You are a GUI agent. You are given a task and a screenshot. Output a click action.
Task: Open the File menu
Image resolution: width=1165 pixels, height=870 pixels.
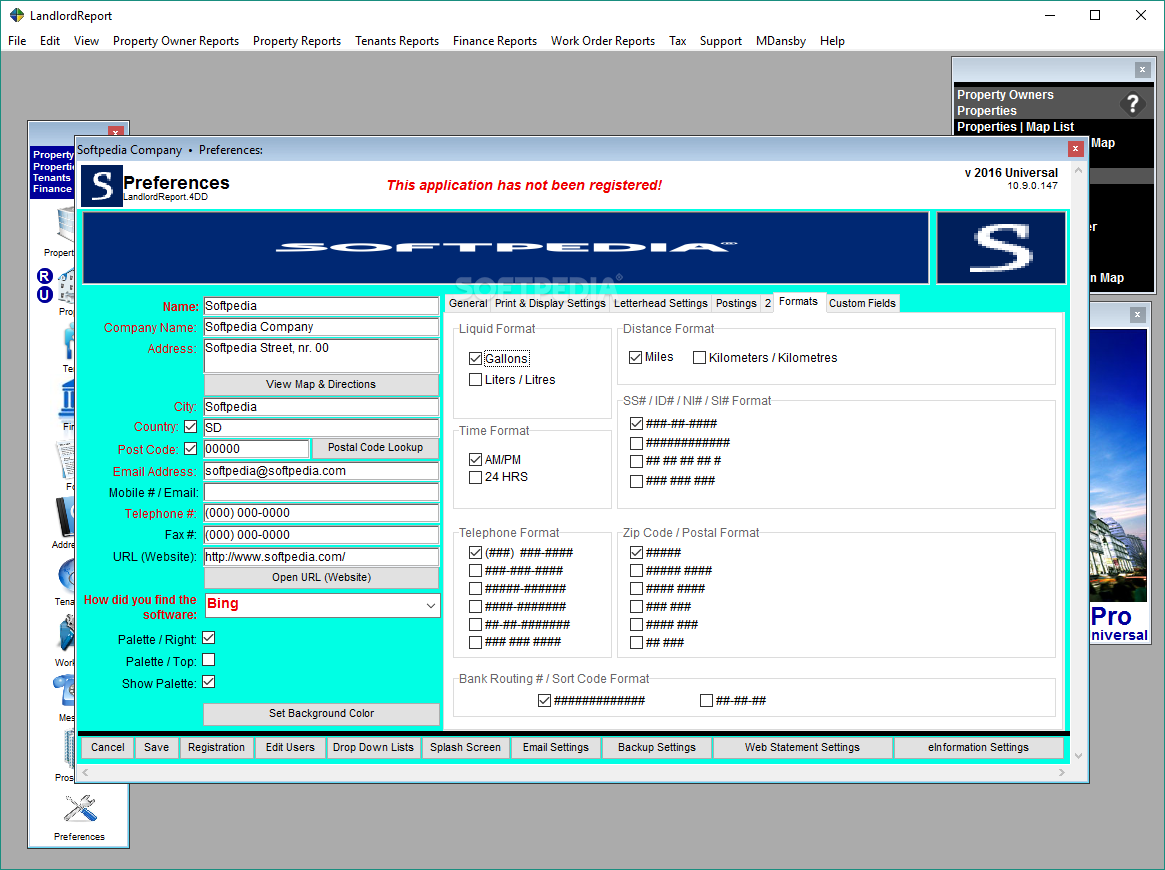17,41
